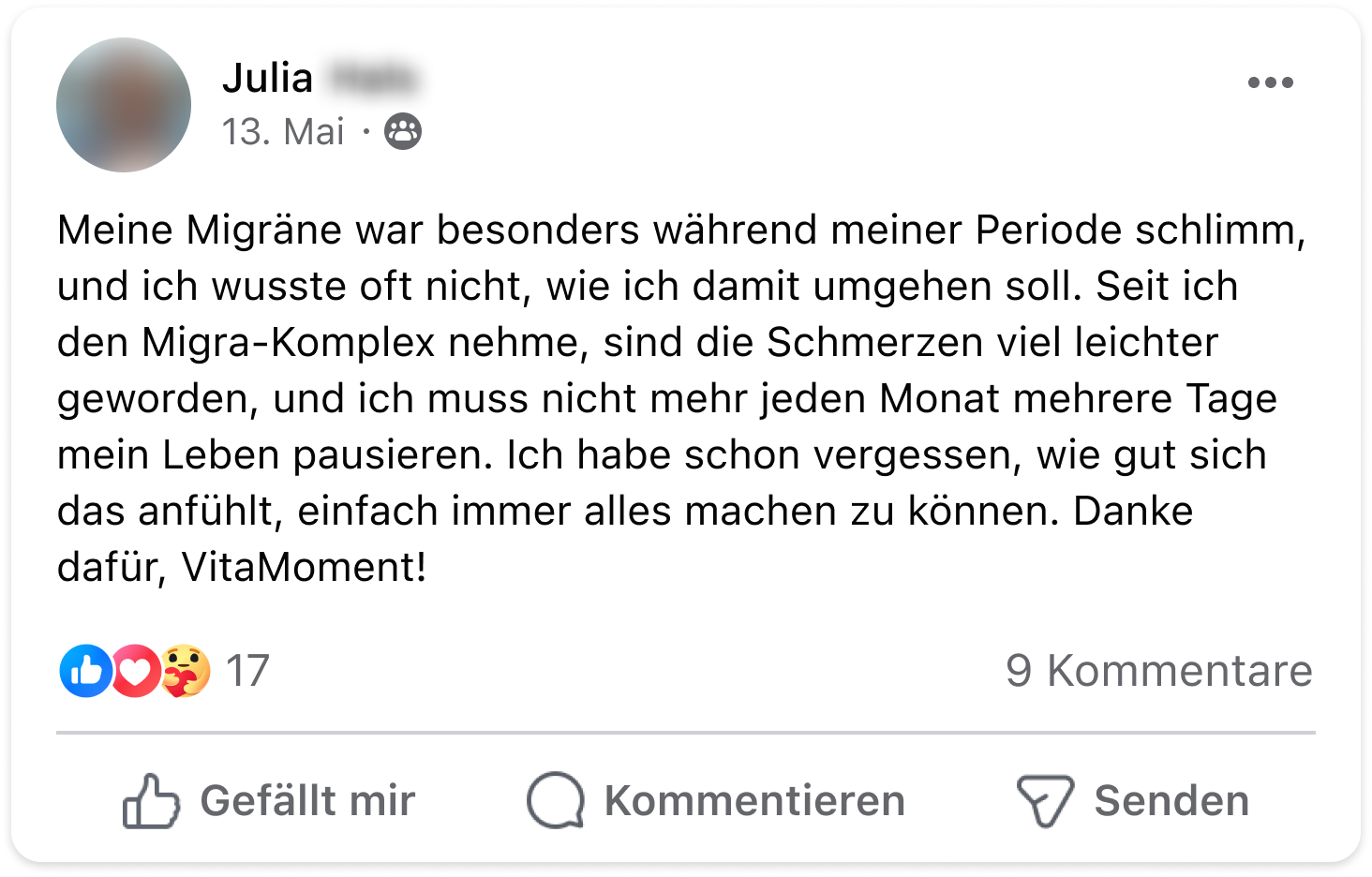Click the Senden triangle share icon
The height and width of the screenshot is (877, 1372).
pos(1044,801)
